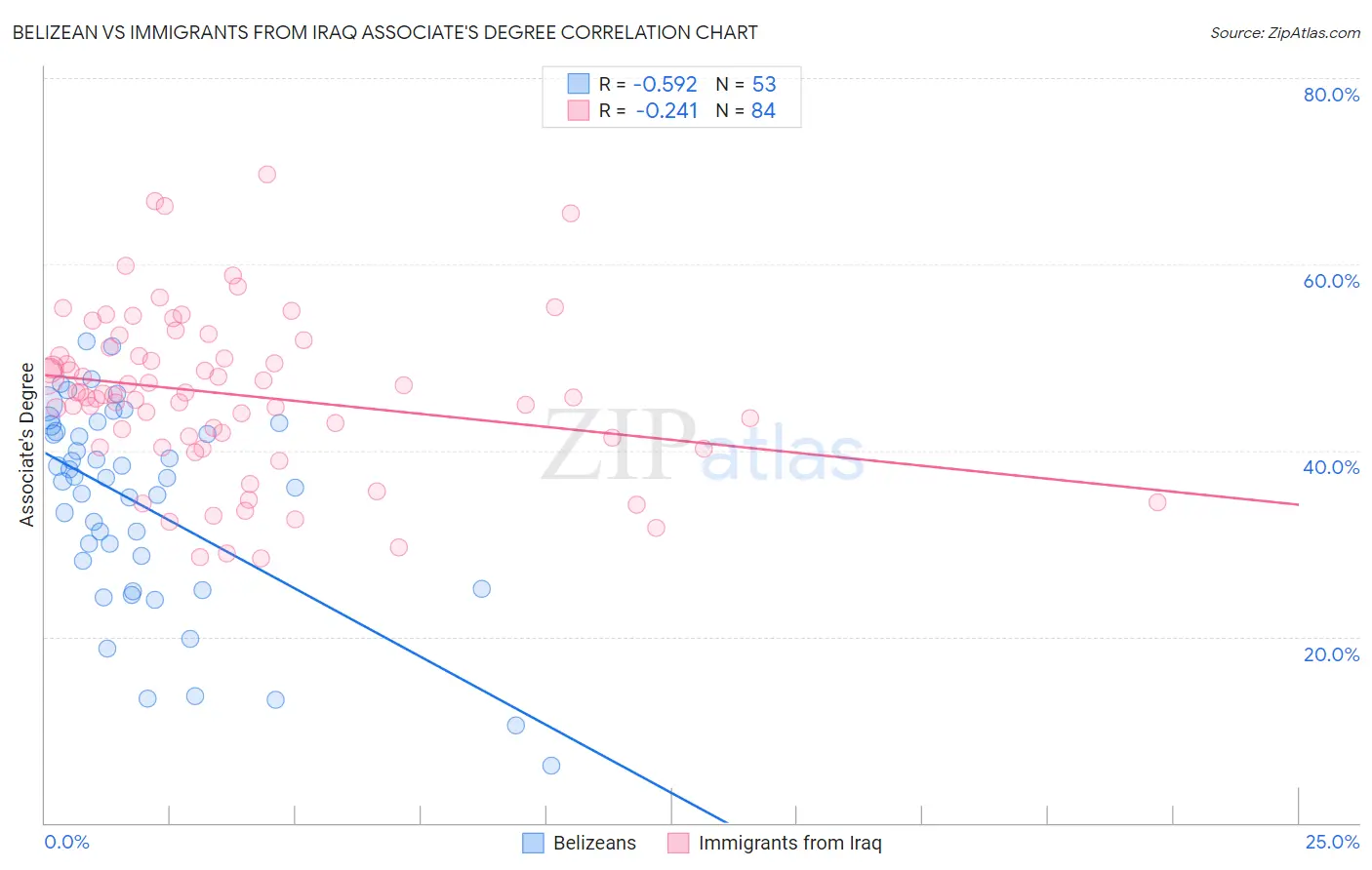Click the pink outlier point near 34% far right
1372x870 pixels.
coord(1157,502)
